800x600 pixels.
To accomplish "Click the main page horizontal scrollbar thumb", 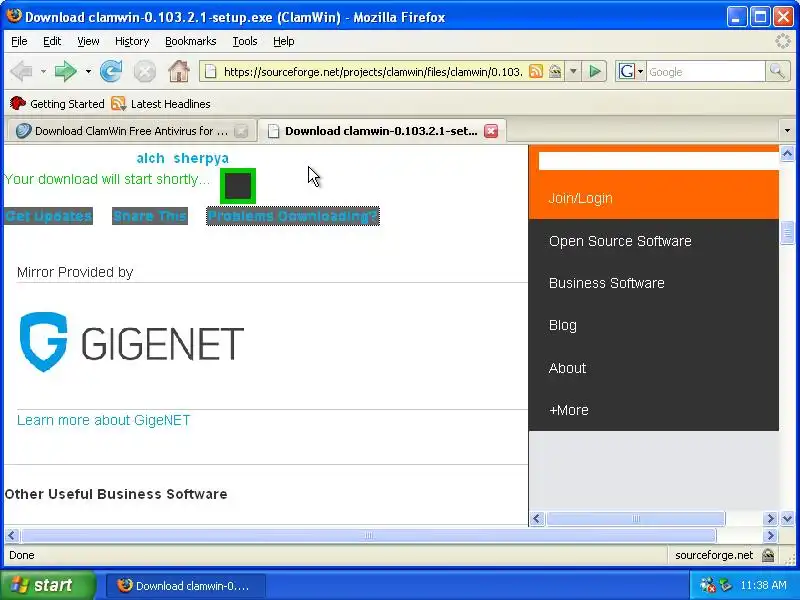I will tap(368, 535).
